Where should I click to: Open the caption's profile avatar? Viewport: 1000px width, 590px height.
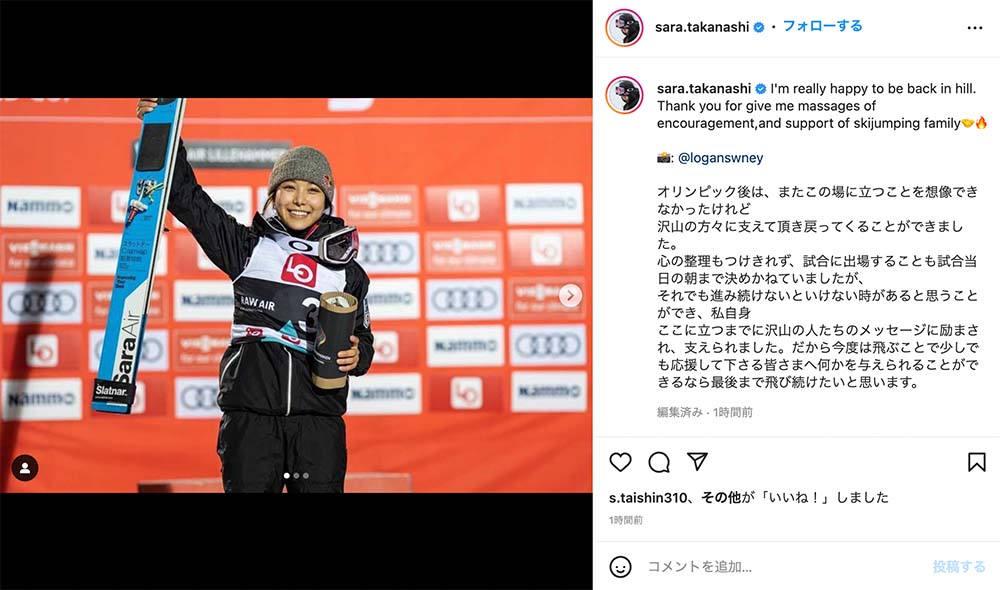pos(624,95)
